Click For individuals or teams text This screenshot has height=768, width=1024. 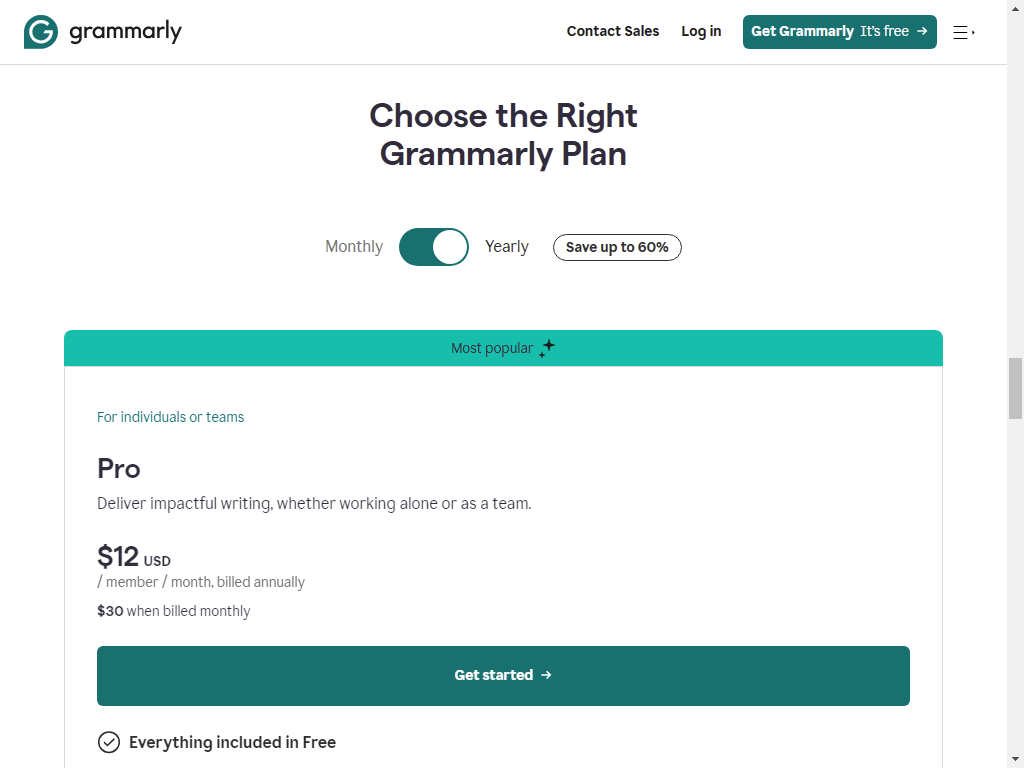(x=170, y=417)
